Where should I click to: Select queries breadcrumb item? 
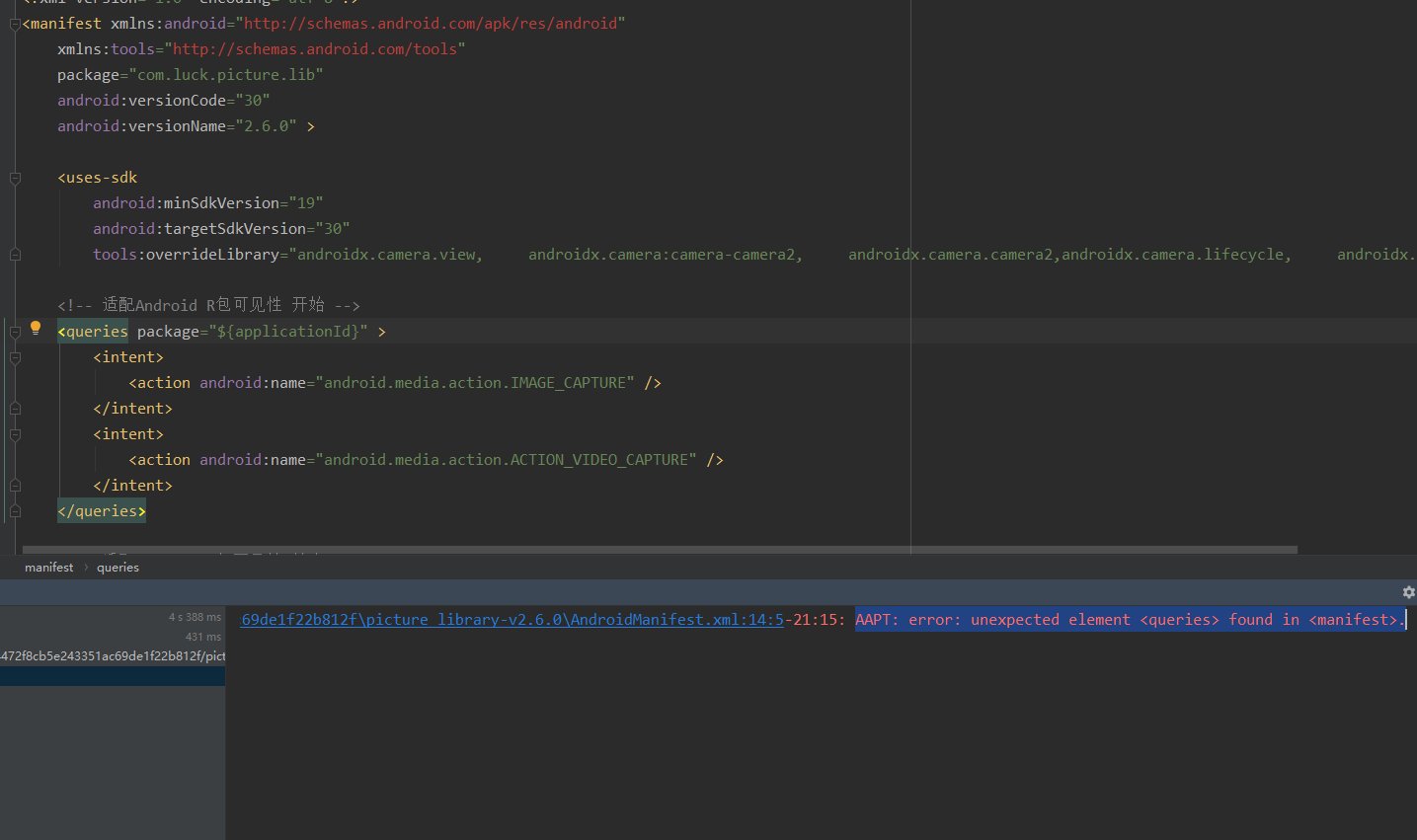coord(118,568)
